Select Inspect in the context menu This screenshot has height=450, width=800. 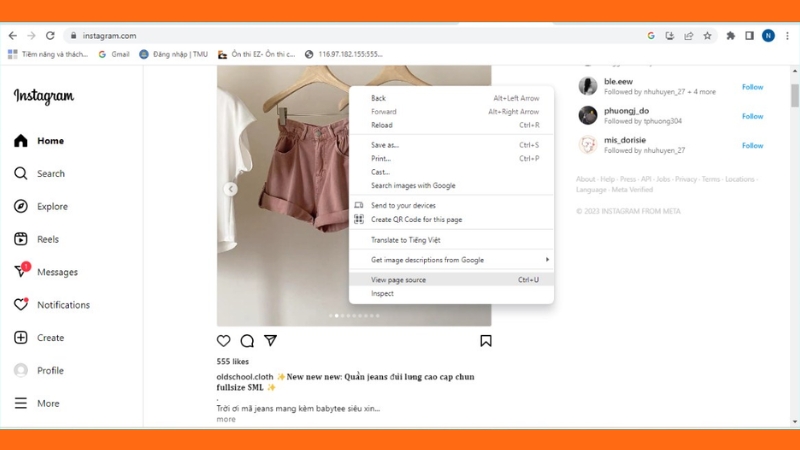click(x=451, y=293)
